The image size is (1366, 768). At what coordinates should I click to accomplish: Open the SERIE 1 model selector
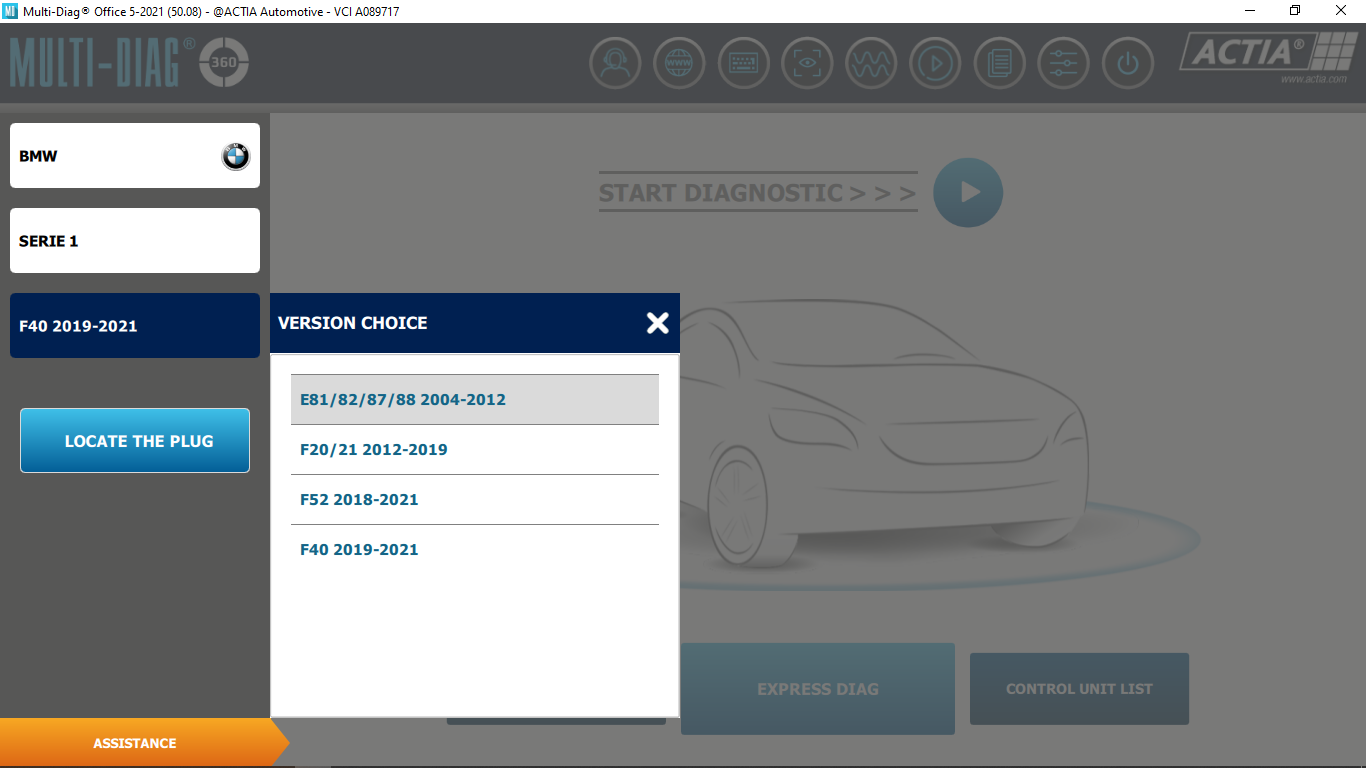pos(135,241)
